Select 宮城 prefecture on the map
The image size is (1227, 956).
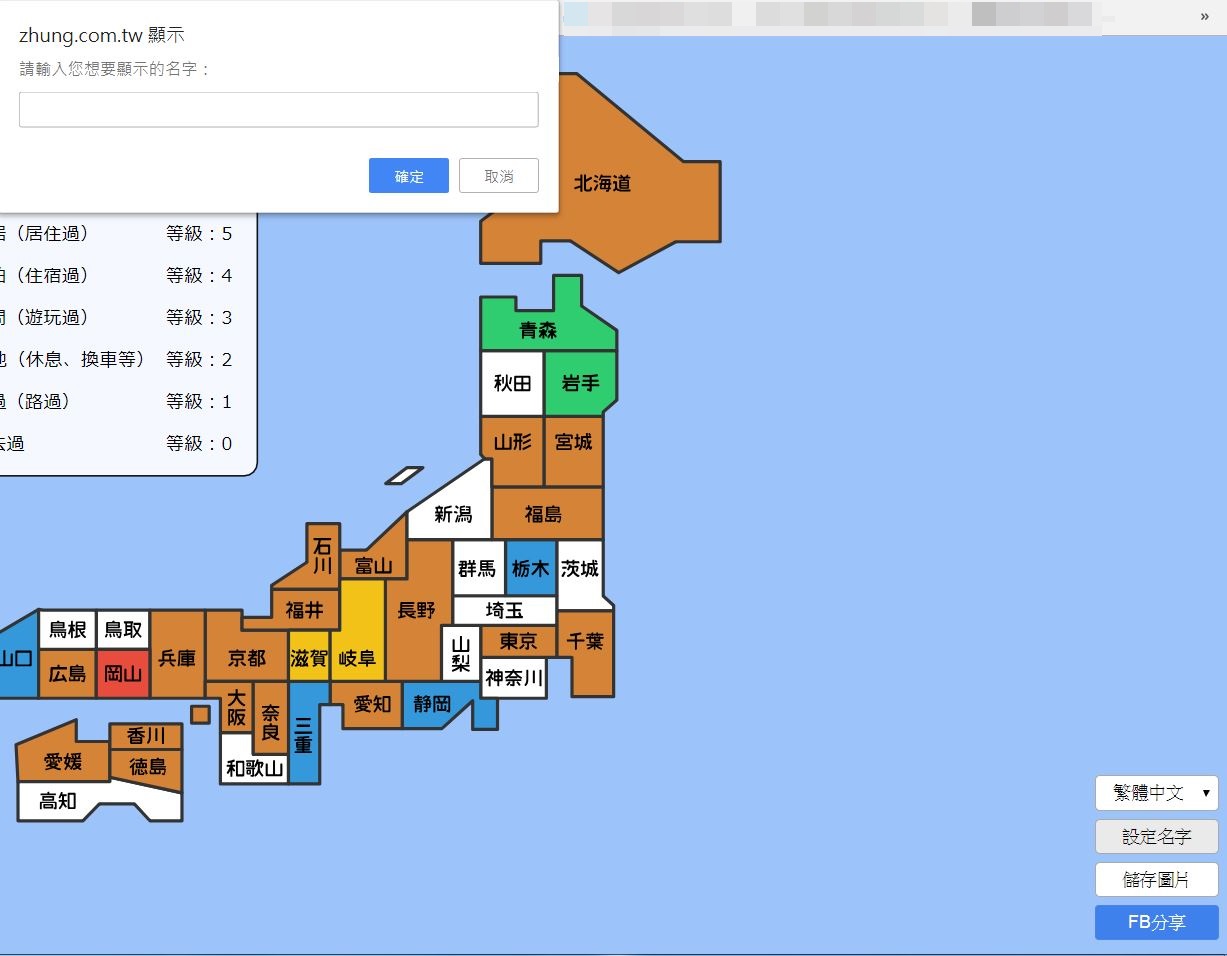pyautogui.click(x=574, y=442)
